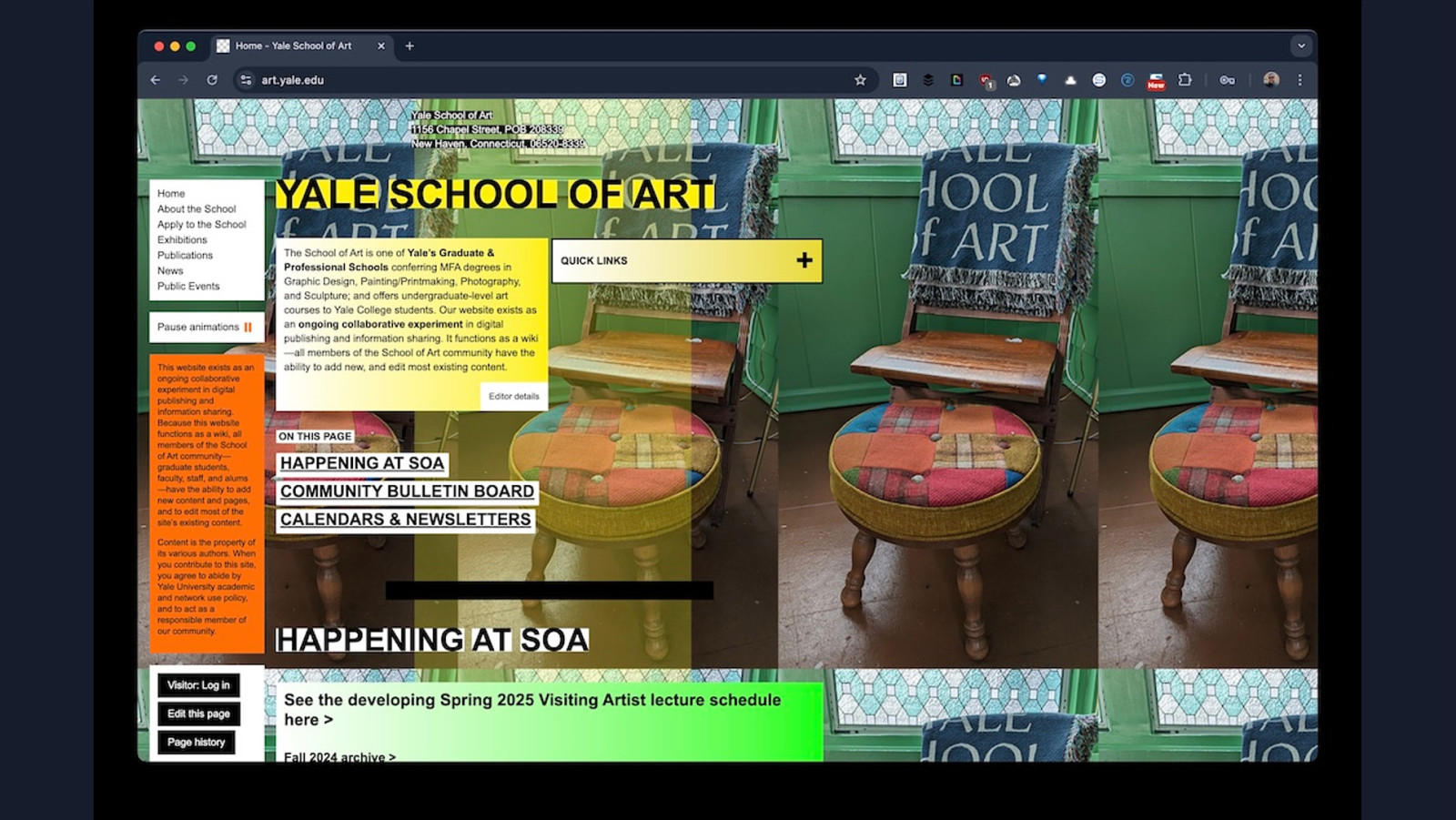Open the News nav link
Viewport: 1456px width, 820px height.
pos(170,270)
